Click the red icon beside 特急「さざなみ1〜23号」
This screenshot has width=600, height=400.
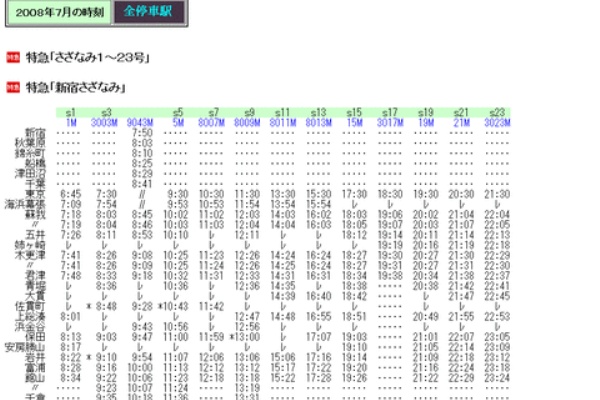[x=13, y=57]
